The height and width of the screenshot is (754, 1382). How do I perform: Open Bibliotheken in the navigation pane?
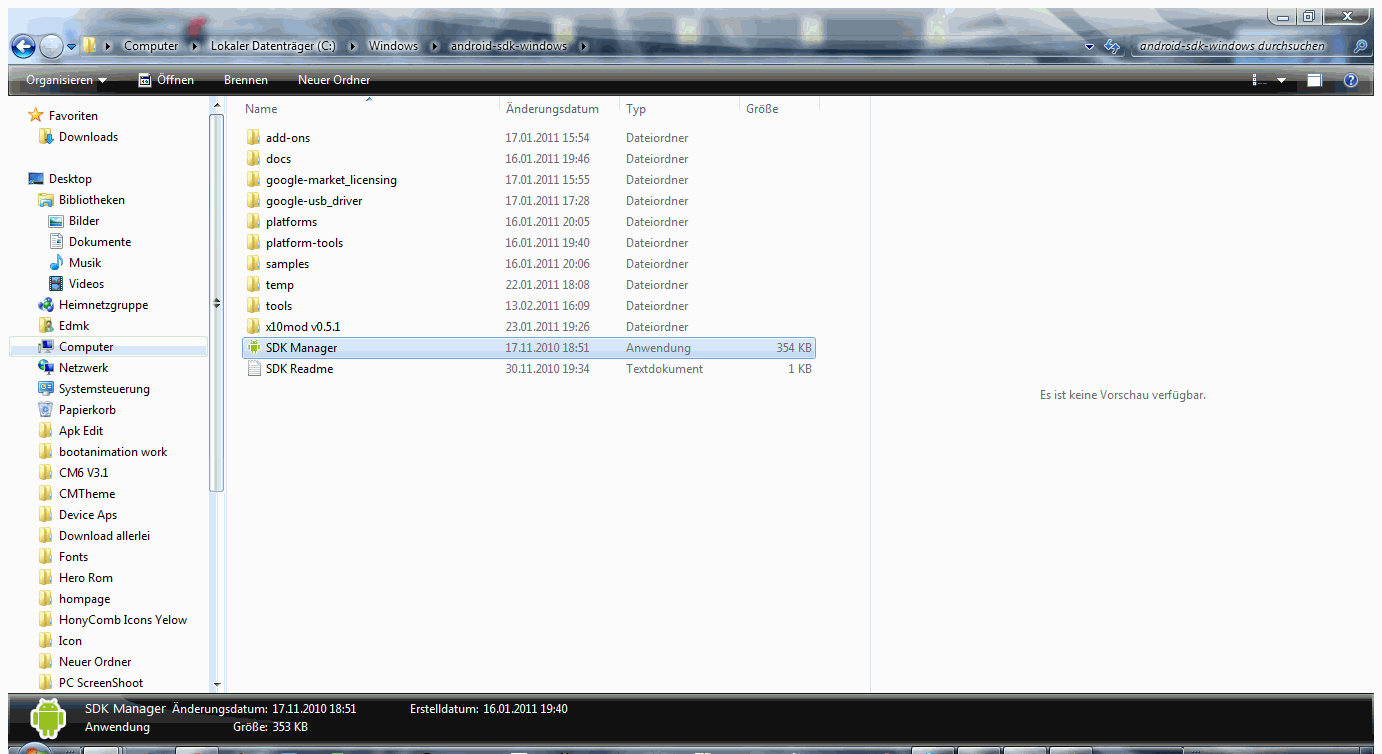click(x=91, y=200)
